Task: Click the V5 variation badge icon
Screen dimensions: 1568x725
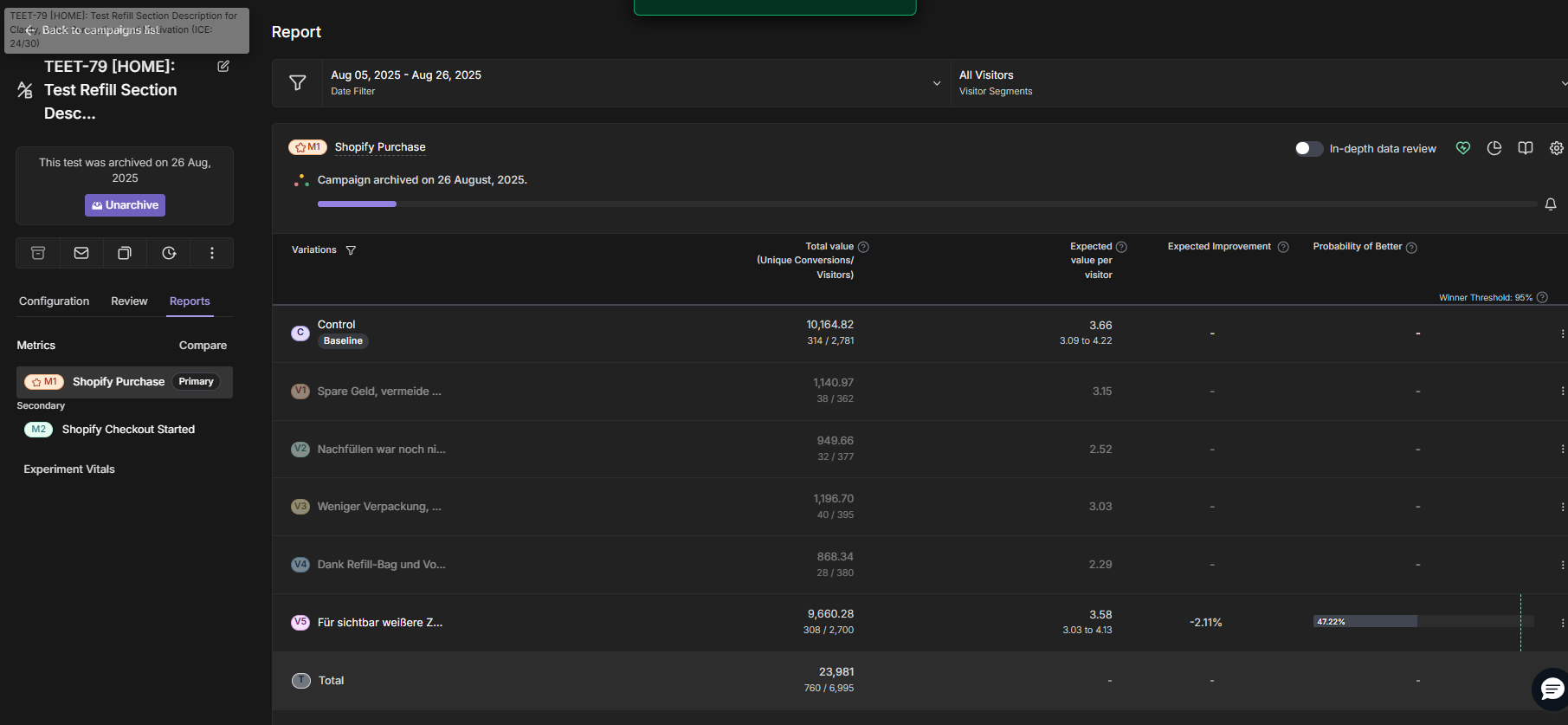Action: (x=300, y=622)
